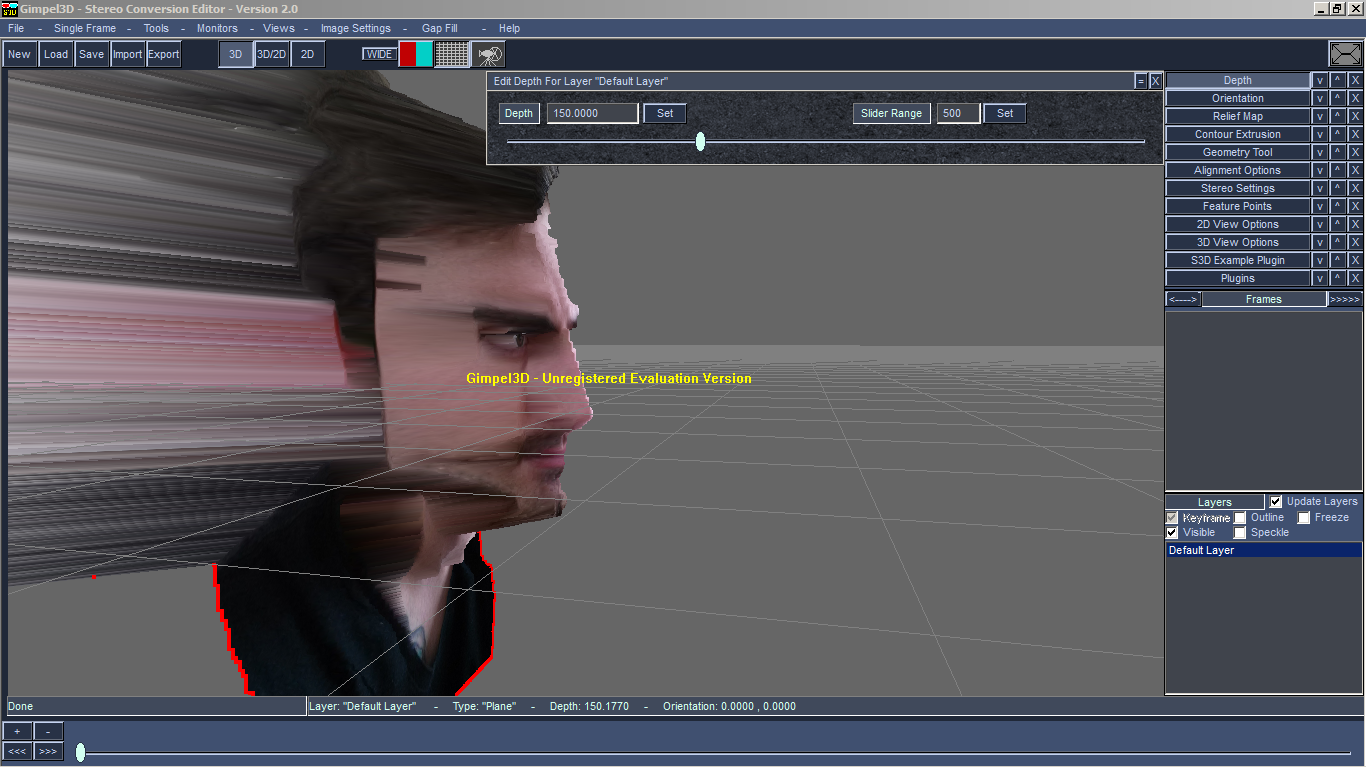This screenshot has height=768, width=1366.
Task: Click the bottom timeline slider handle
Action: point(80,752)
